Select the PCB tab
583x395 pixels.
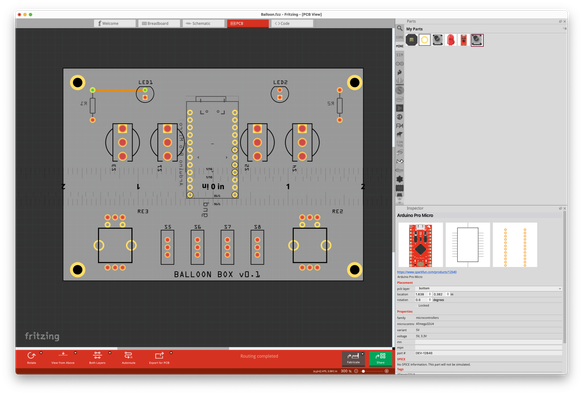(248, 23)
